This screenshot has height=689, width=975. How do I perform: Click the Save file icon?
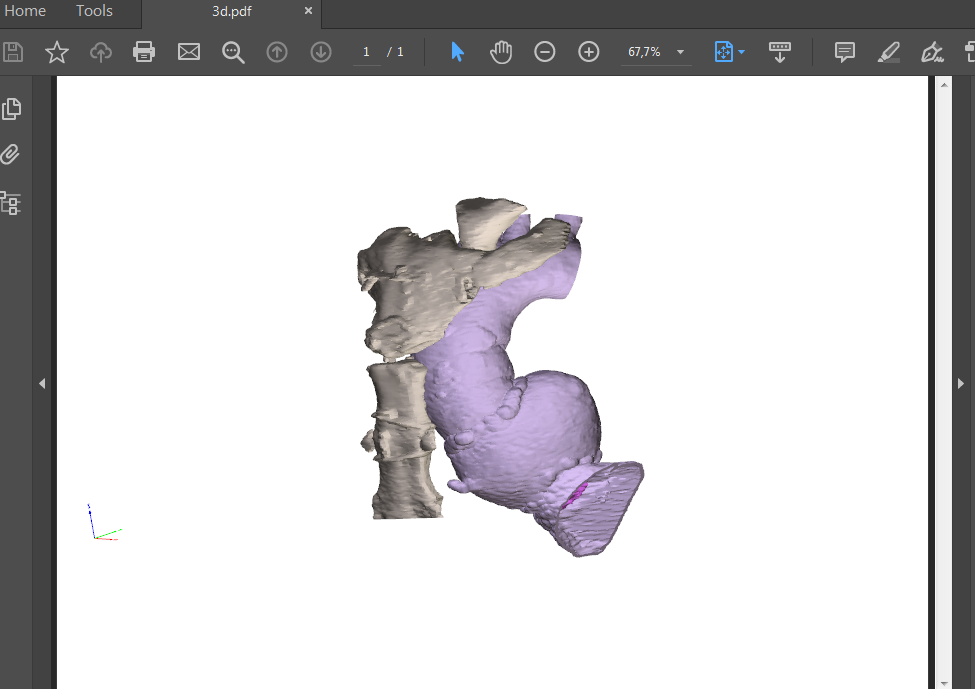click(12, 52)
